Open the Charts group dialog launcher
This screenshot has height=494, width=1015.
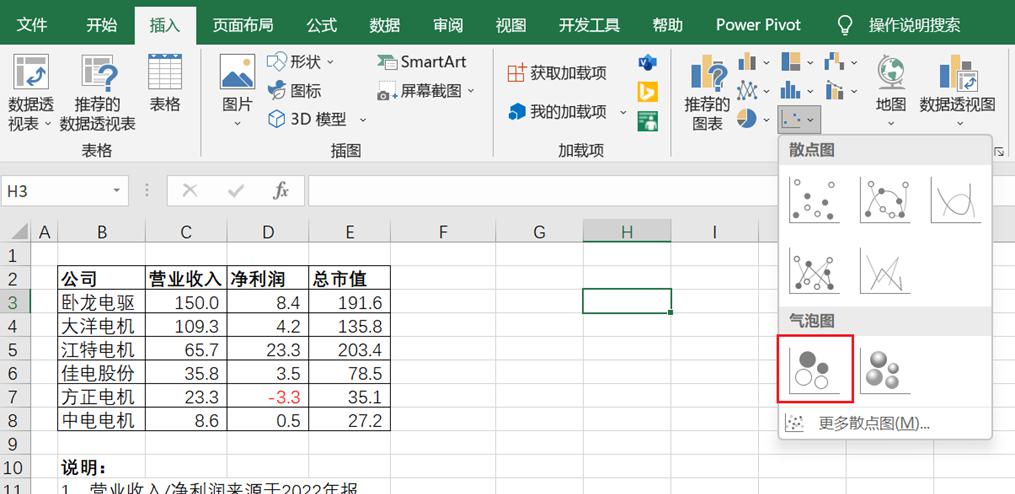tap(999, 152)
